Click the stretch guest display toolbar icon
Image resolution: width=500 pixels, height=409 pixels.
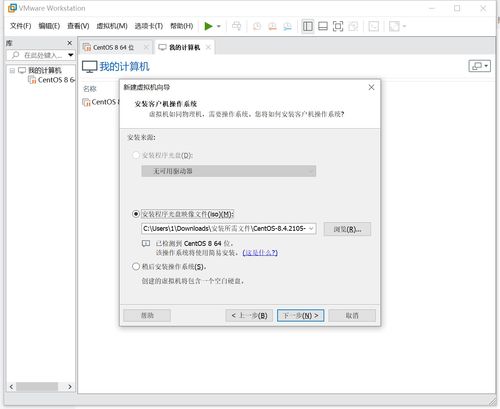[394, 26]
